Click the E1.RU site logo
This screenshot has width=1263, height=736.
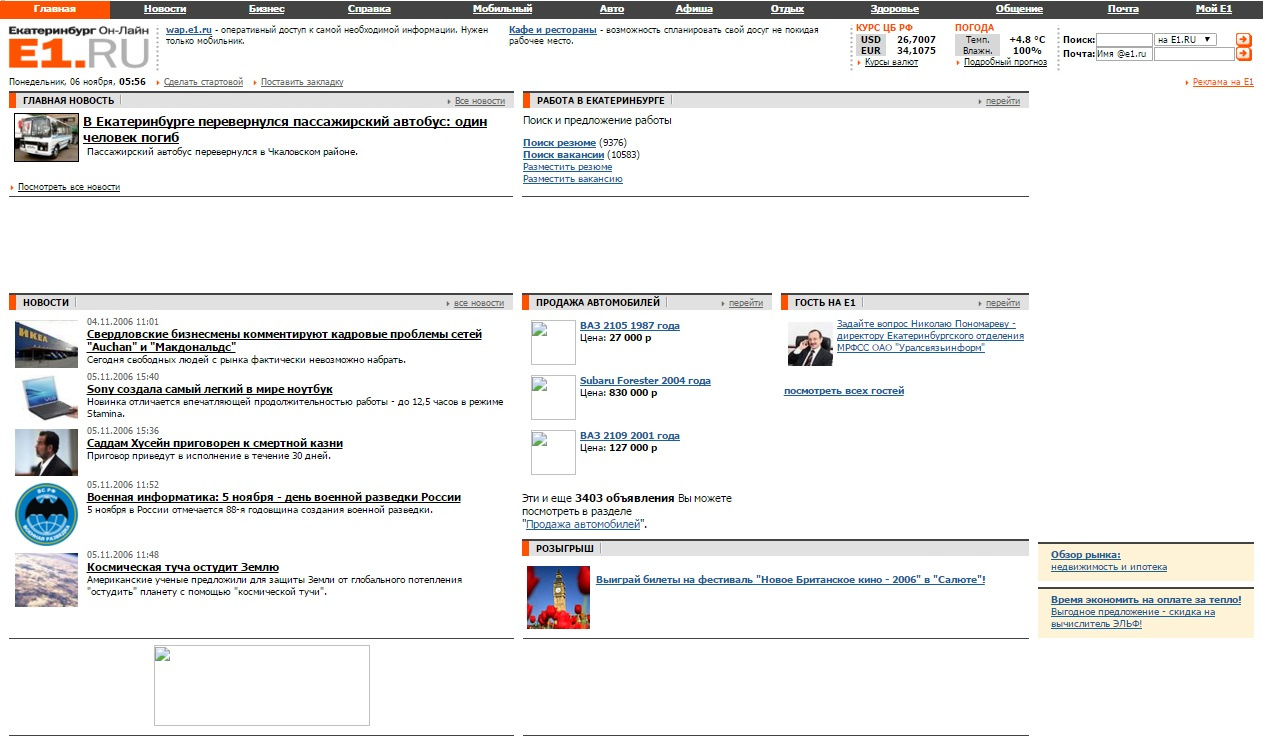click(x=78, y=47)
